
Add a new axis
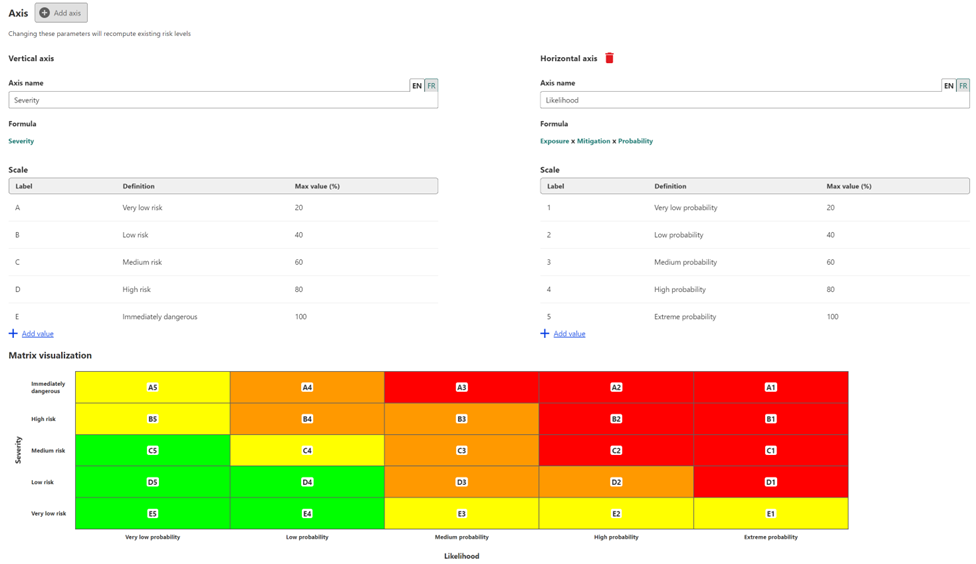[61, 12]
